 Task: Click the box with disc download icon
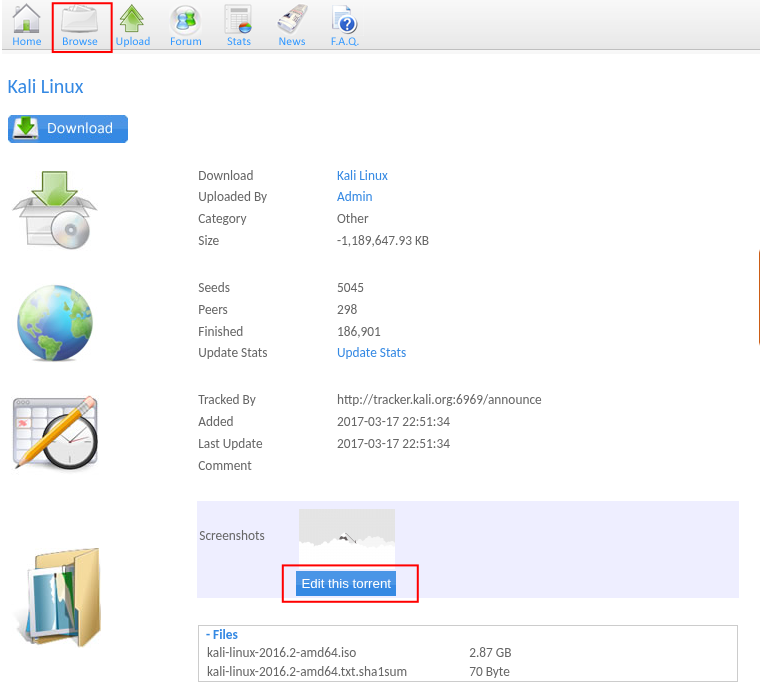54,210
